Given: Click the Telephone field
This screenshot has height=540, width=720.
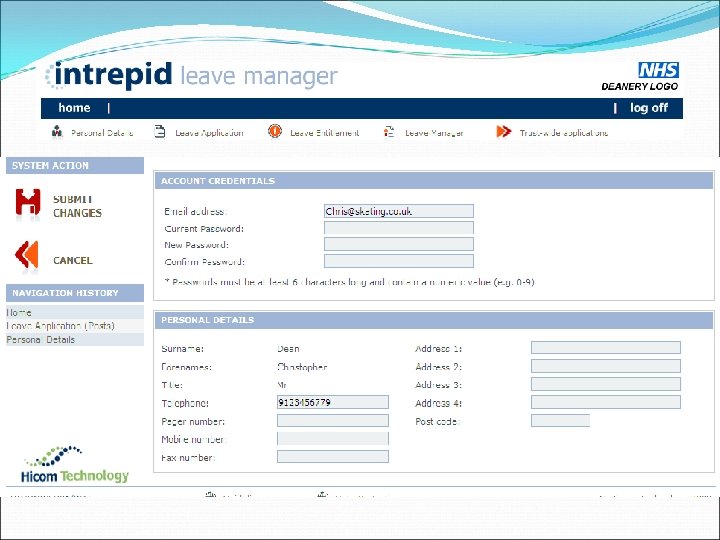Looking at the screenshot, I should pos(333,402).
